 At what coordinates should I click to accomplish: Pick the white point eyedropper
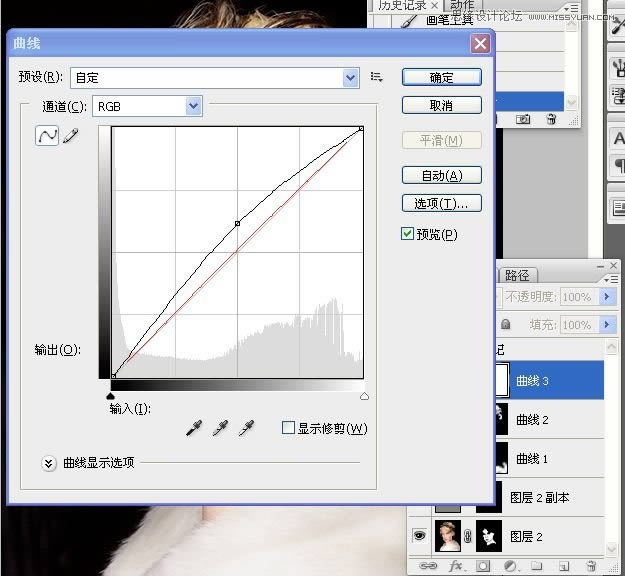click(x=246, y=429)
